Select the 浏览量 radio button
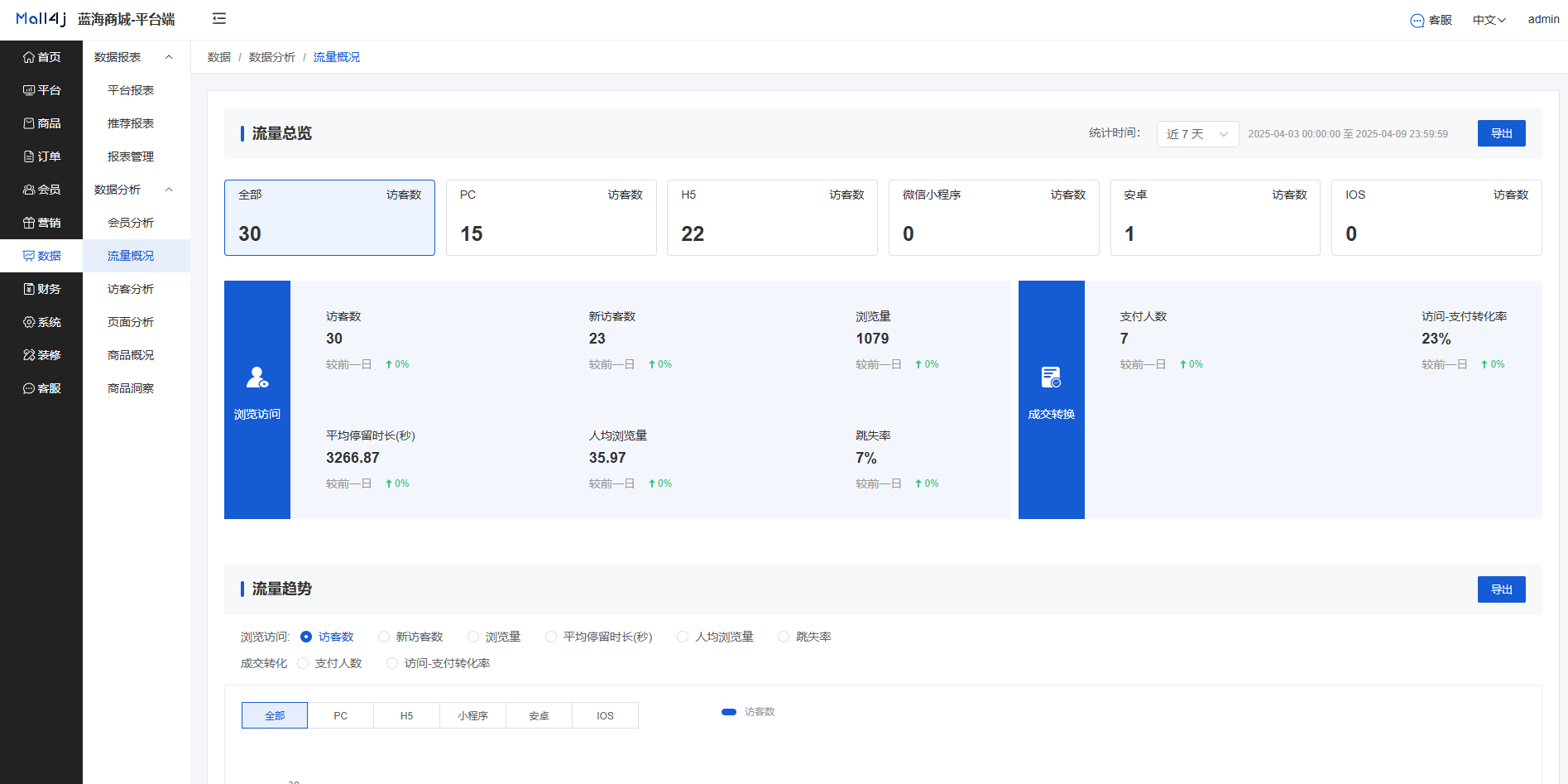 click(473, 637)
